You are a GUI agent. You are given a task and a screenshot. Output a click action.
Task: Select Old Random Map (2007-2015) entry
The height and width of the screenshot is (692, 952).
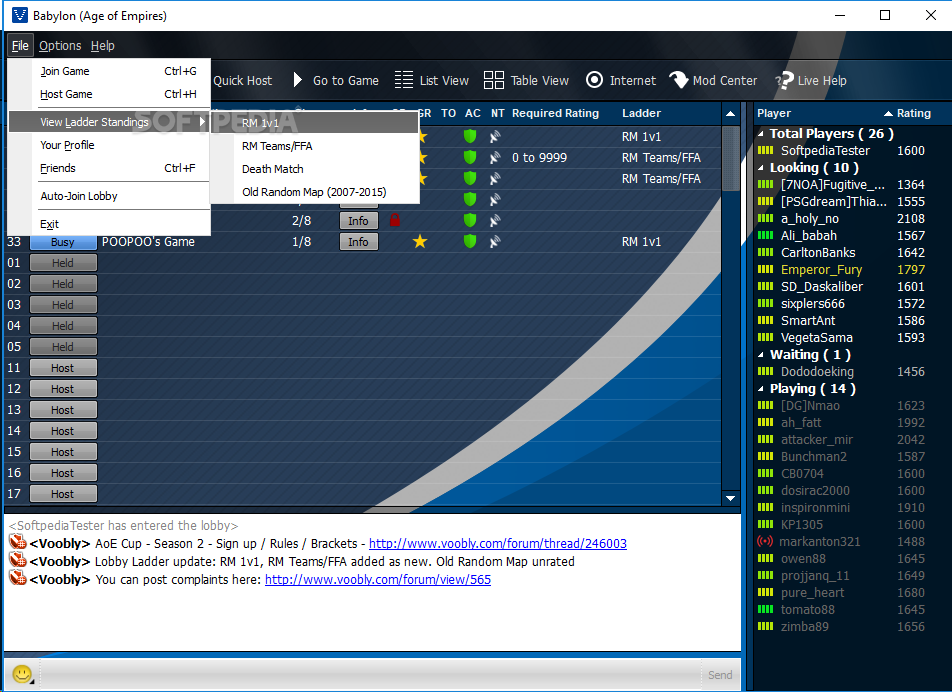click(x=315, y=192)
